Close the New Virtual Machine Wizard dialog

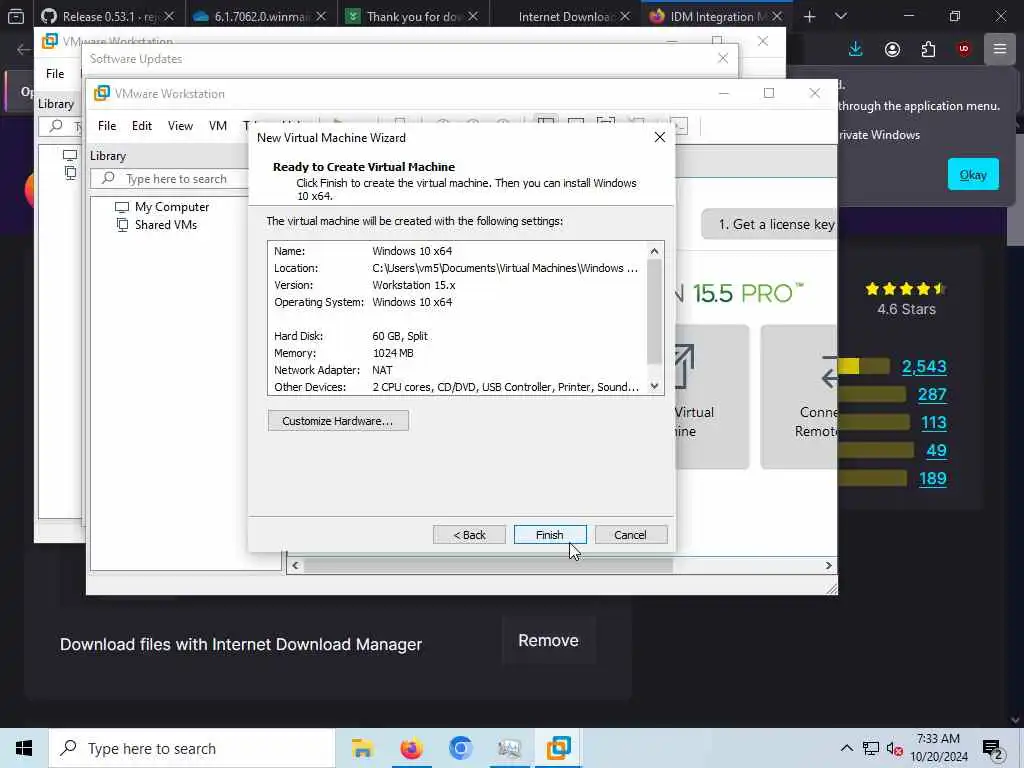pyautogui.click(x=660, y=137)
